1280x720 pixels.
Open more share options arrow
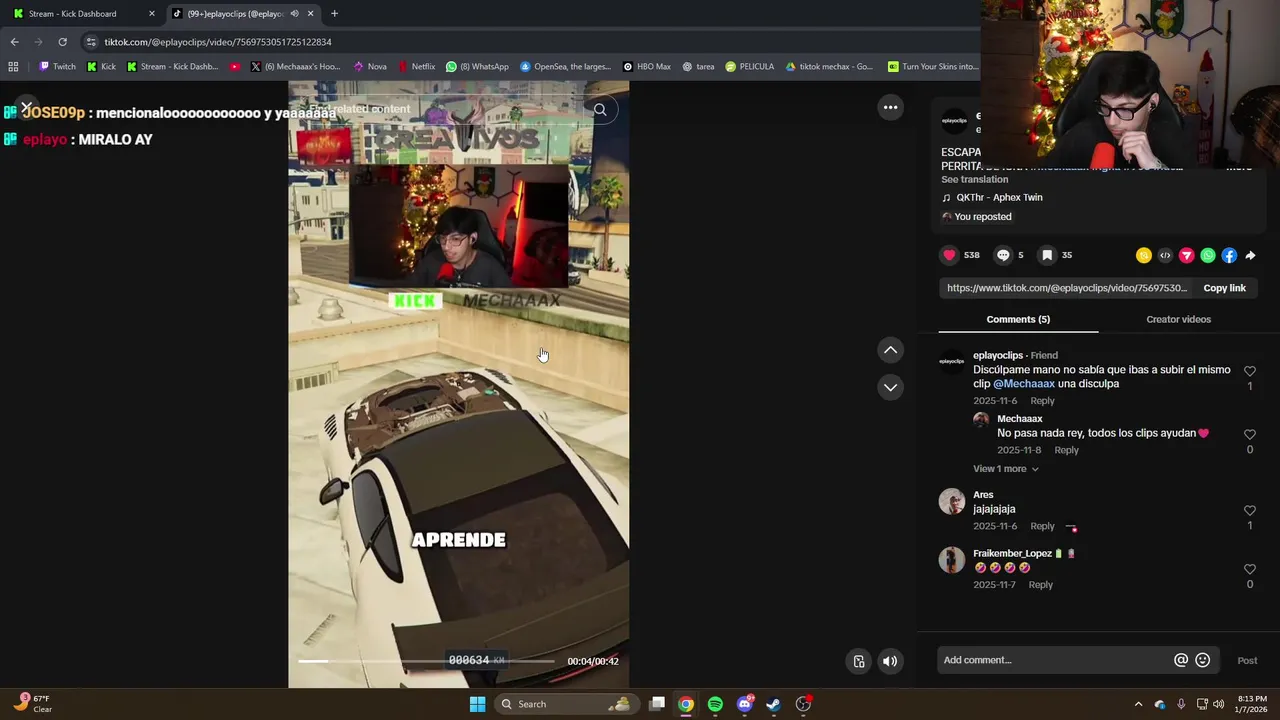pos(1250,256)
